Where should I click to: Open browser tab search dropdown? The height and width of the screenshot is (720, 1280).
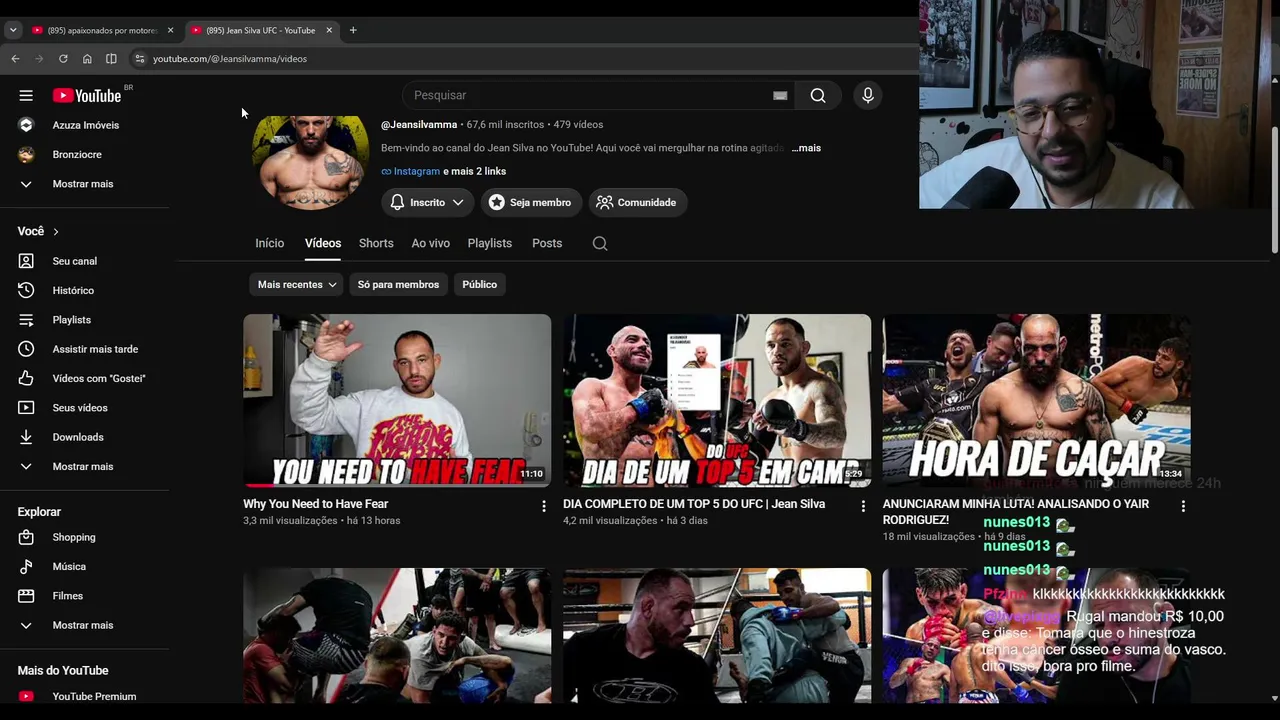click(x=13, y=30)
